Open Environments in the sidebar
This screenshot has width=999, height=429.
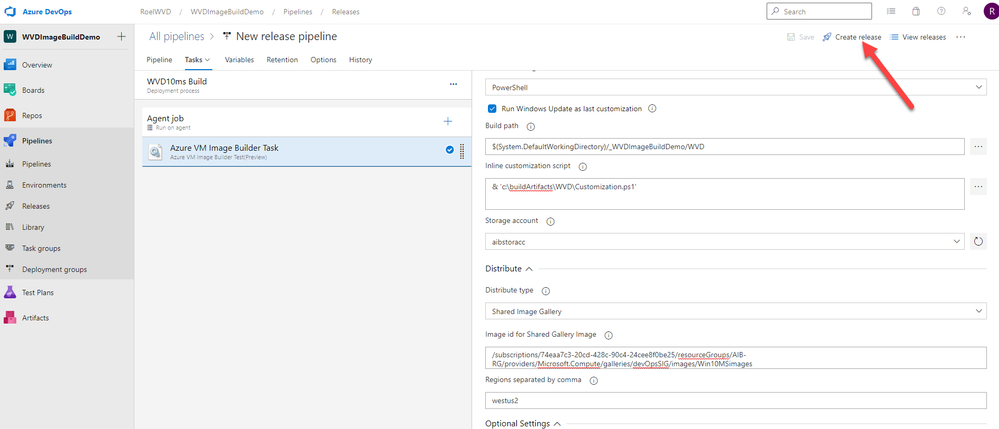coord(44,185)
